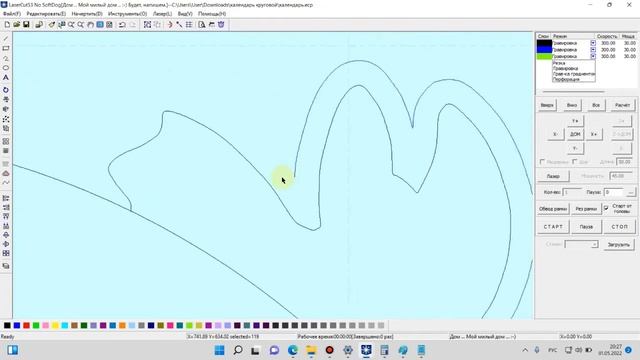Select the hand pan tool
This screenshot has height=360, width=640.
coord(90,24)
